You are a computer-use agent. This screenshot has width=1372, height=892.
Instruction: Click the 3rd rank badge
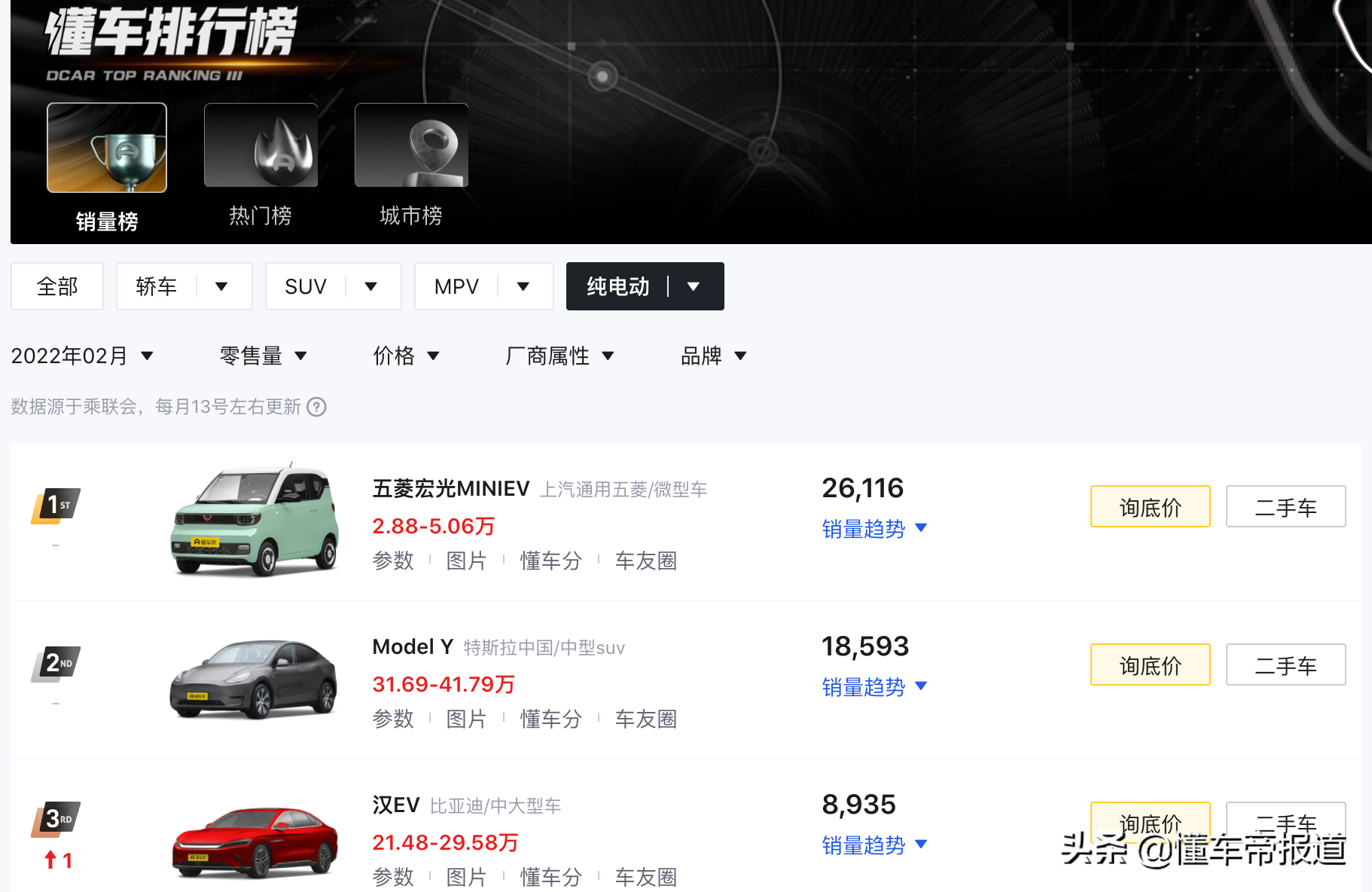tap(56, 819)
